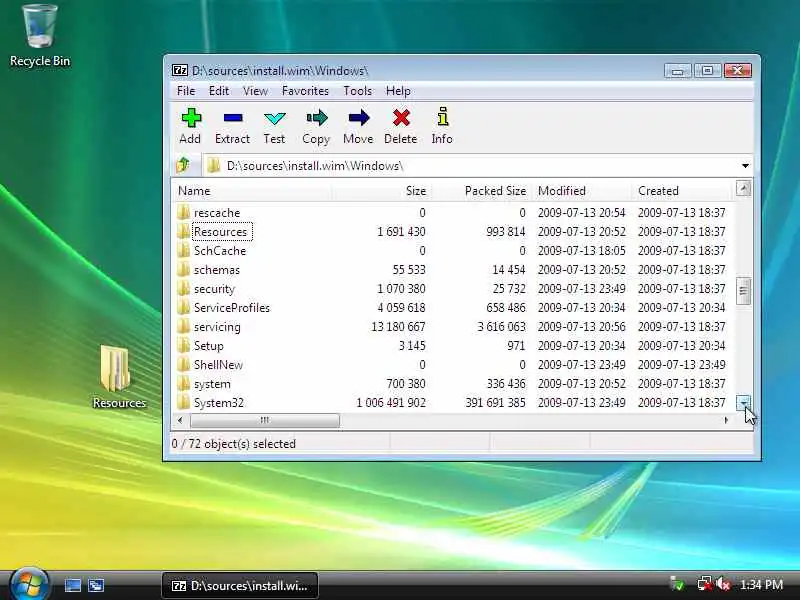This screenshot has height=600, width=800.
Task: Click Switch between windows quick launch icon
Action: tap(96, 585)
